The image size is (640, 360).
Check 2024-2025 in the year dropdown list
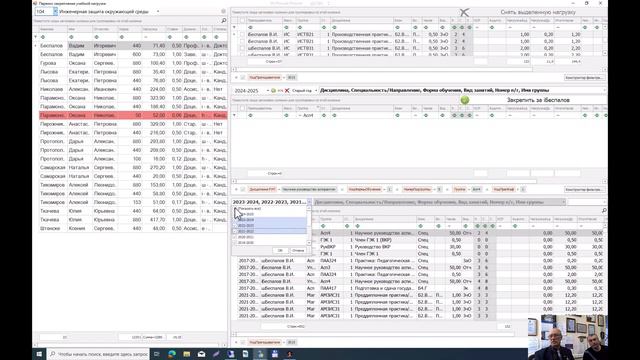[236, 214]
